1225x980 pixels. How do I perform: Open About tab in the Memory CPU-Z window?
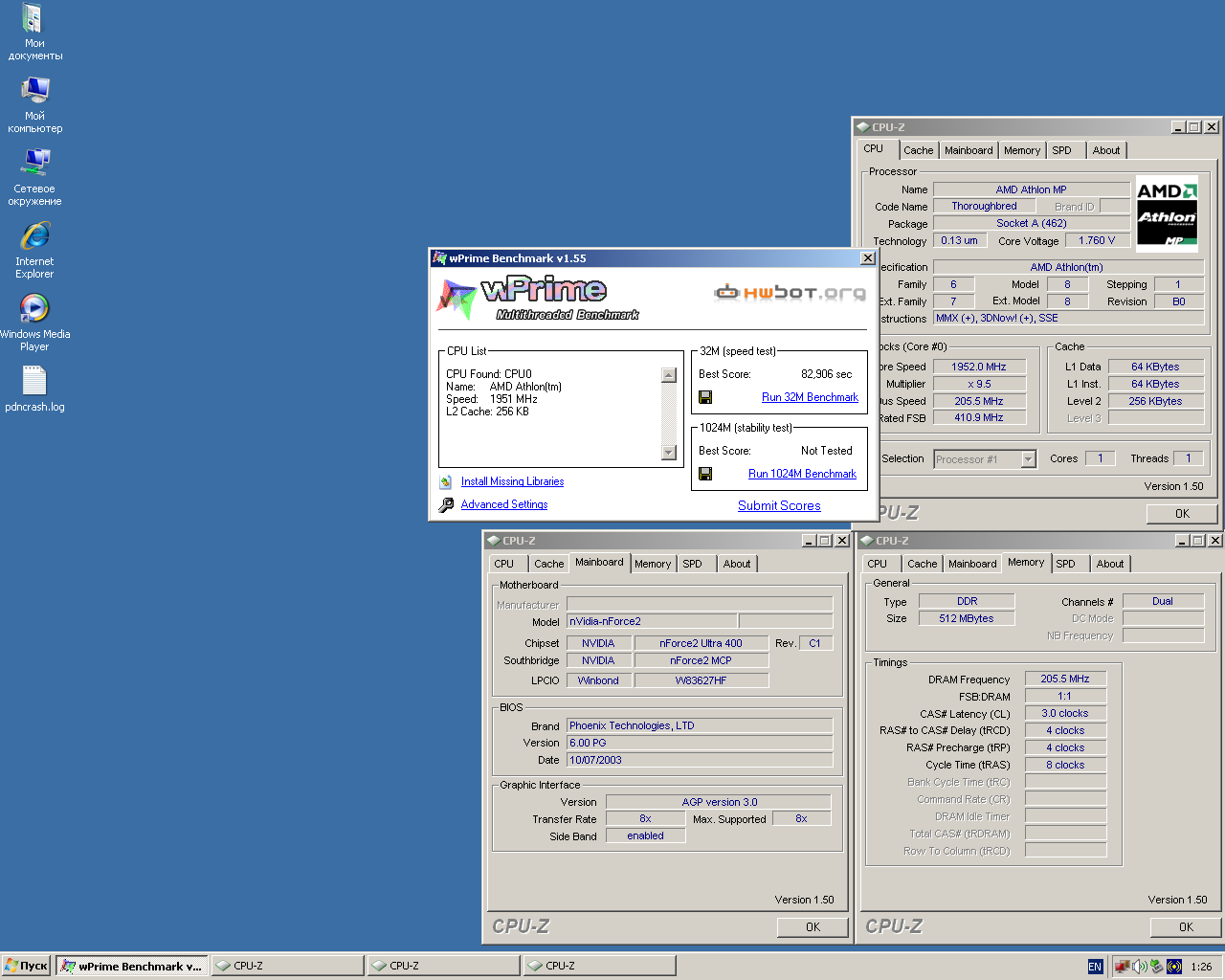click(x=1110, y=564)
